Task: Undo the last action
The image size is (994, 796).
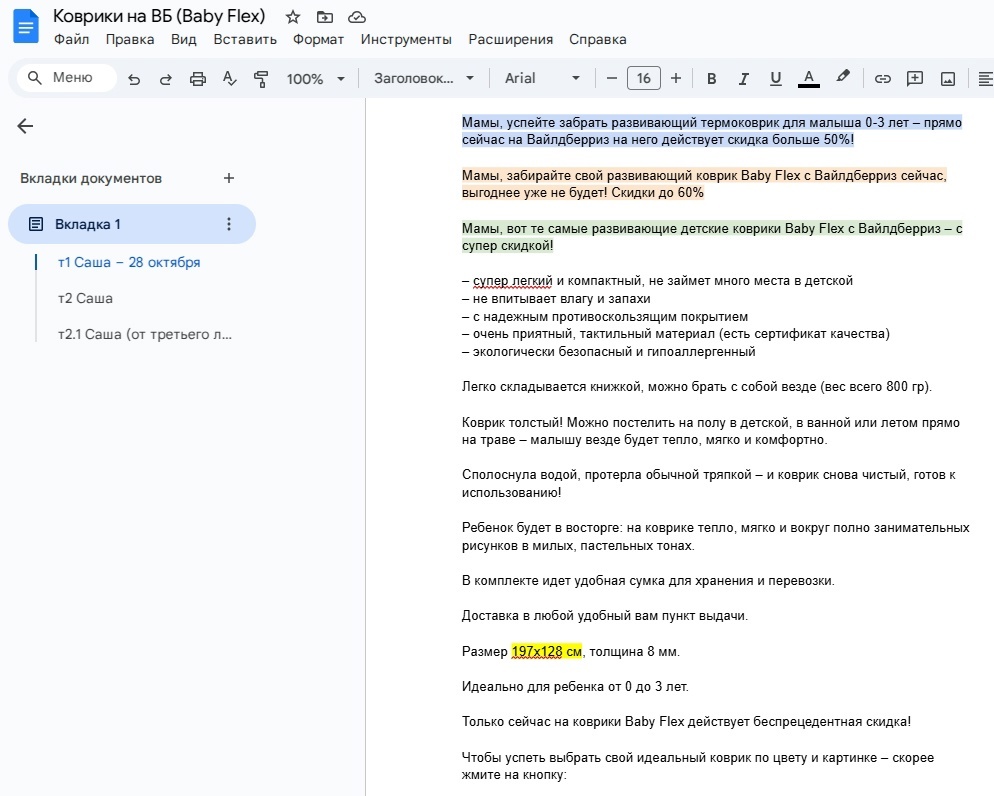Action: click(x=134, y=79)
